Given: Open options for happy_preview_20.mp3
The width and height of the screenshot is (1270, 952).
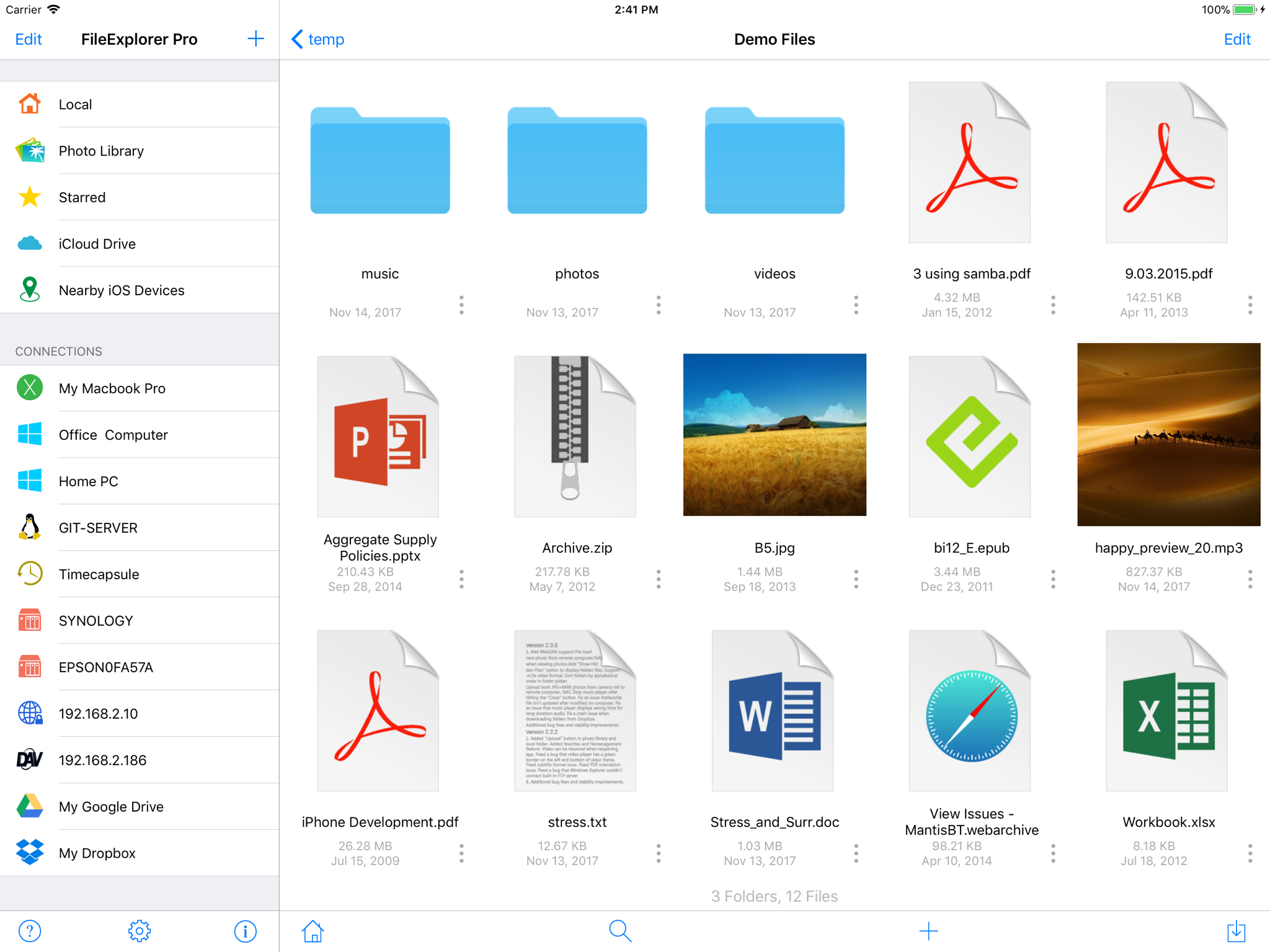Looking at the screenshot, I should tap(1250, 579).
